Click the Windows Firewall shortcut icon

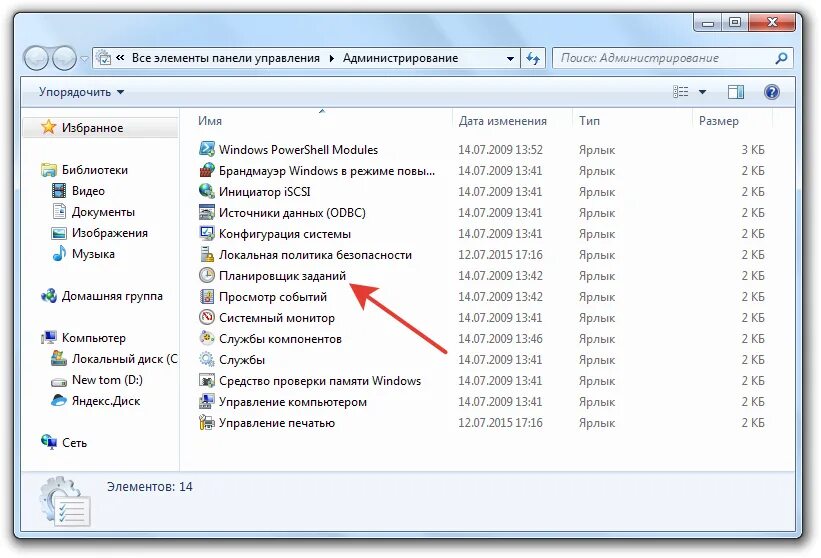point(207,170)
